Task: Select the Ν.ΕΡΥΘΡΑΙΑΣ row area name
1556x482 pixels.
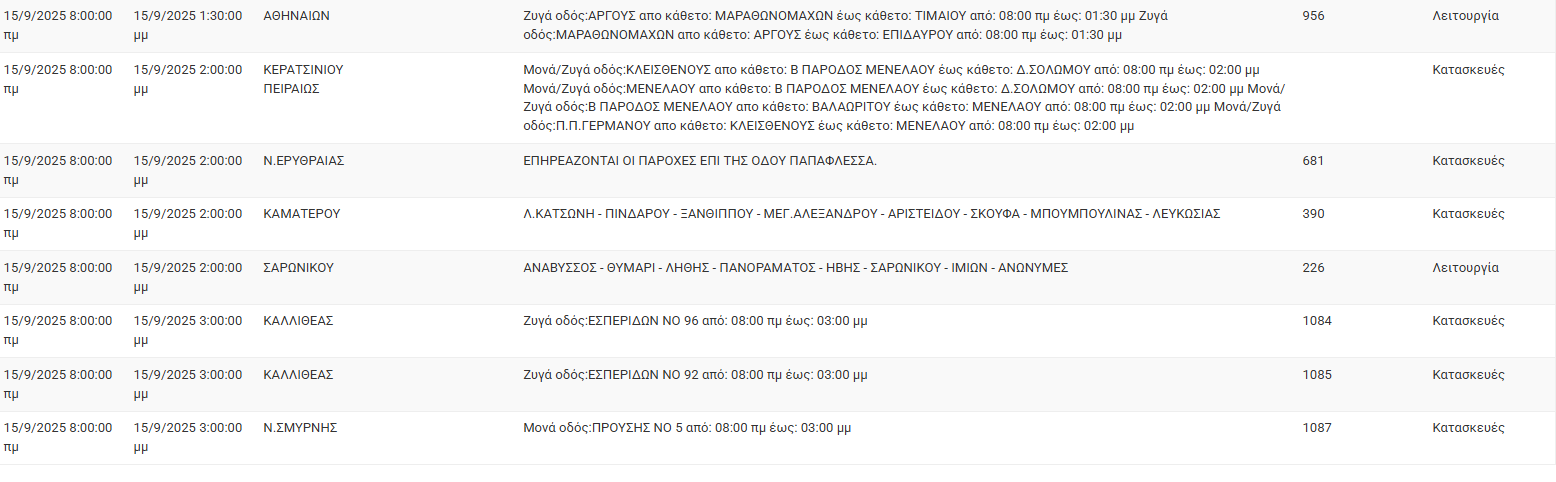Action: (x=303, y=160)
